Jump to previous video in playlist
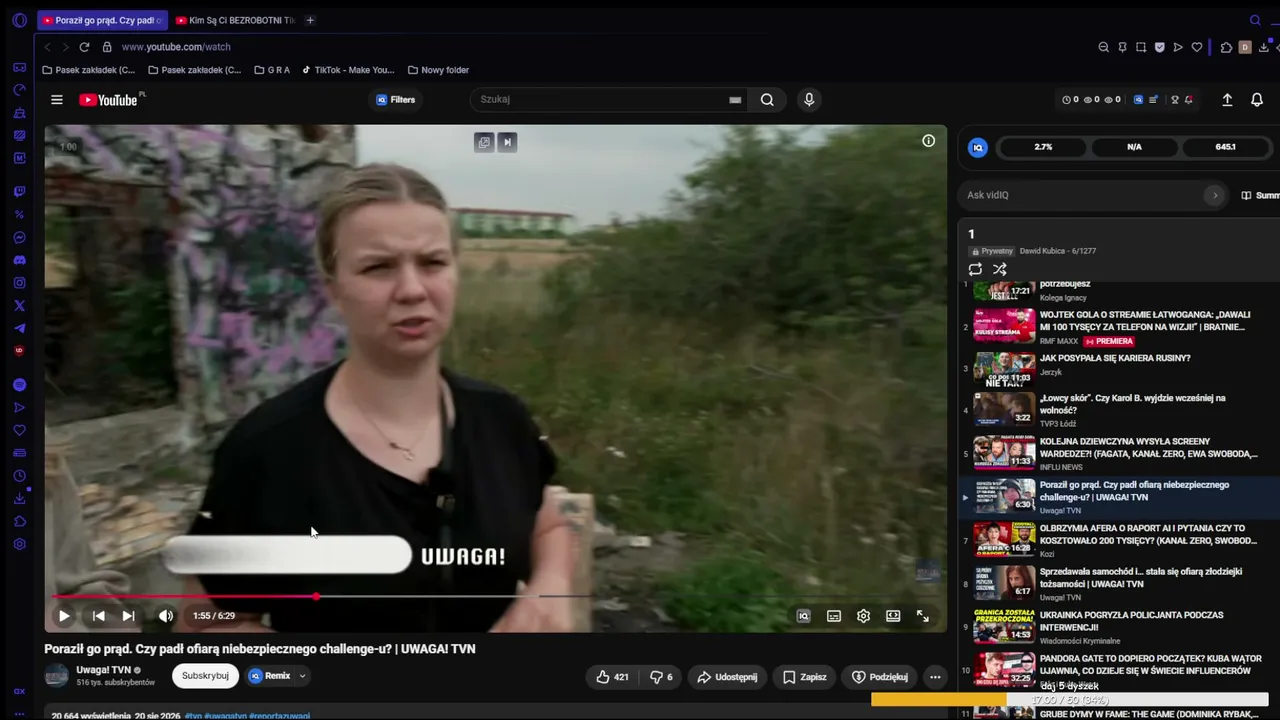The height and width of the screenshot is (720, 1280). pyautogui.click(x=98, y=616)
